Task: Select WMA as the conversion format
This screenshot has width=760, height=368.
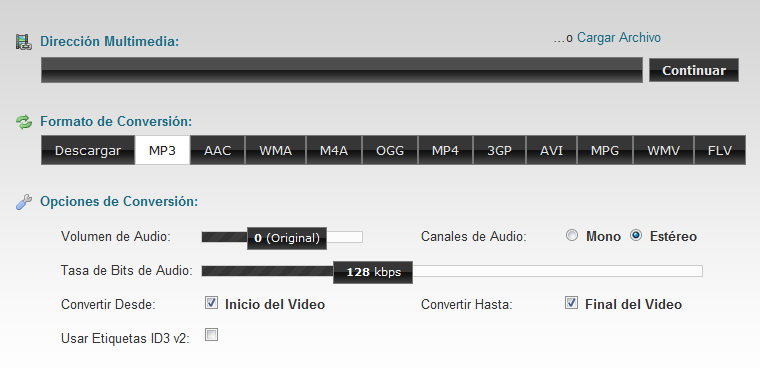Action: coord(275,150)
